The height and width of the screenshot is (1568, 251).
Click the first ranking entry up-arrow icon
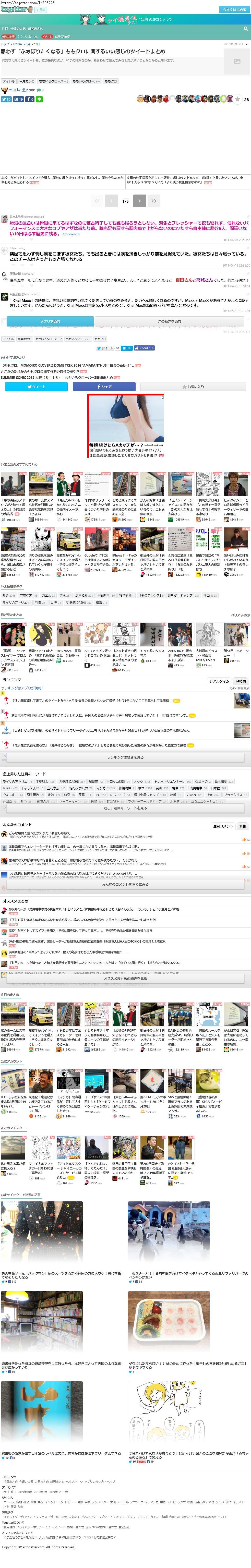tap(6, 700)
